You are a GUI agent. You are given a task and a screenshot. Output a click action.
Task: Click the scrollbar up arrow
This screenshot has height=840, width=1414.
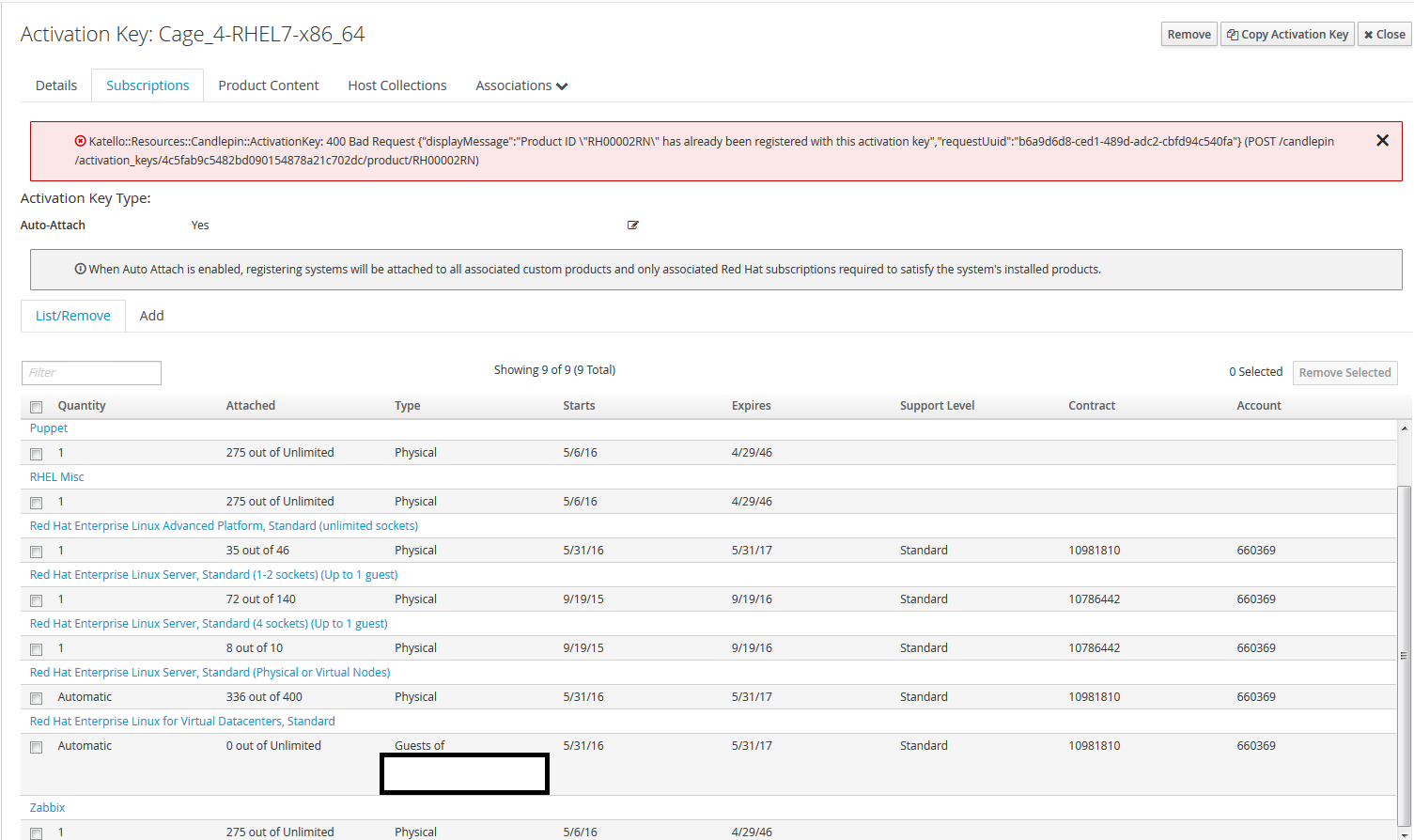(1405, 428)
